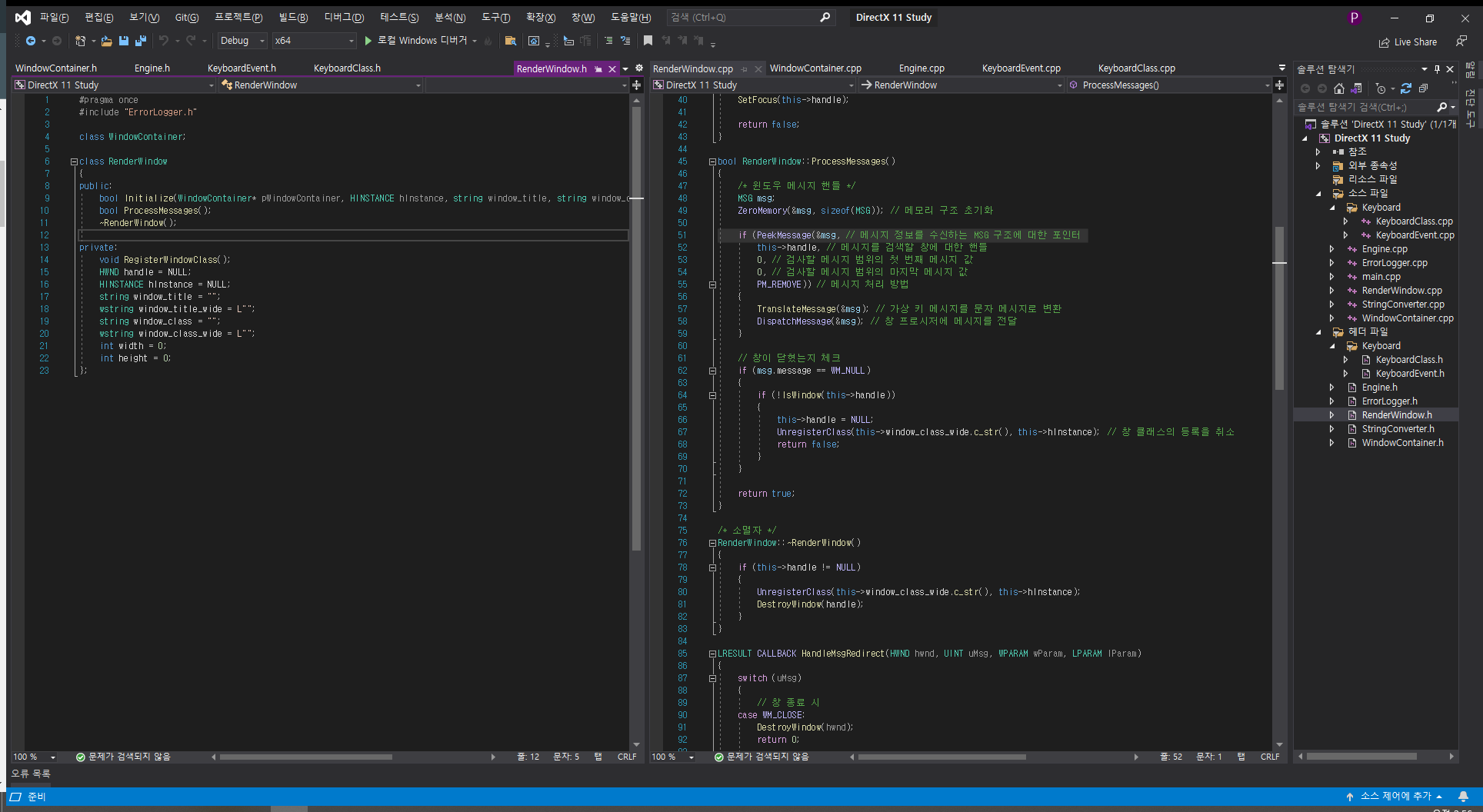Image resolution: width=1483 pixels, height=812 pixels.
Task: Toggle pin on RenderWindow.h tab
Action: coord(598,69)
